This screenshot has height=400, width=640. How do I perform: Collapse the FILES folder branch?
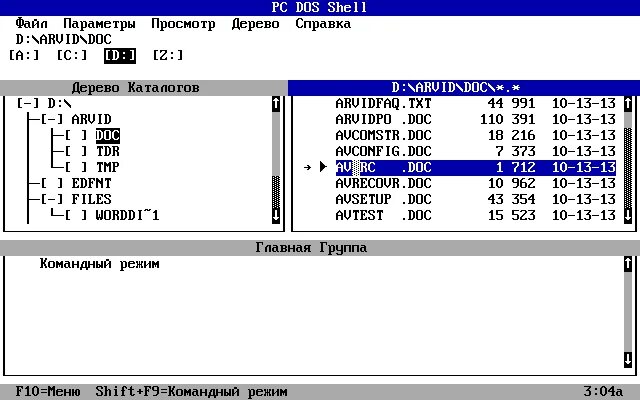tap(52, 199)
